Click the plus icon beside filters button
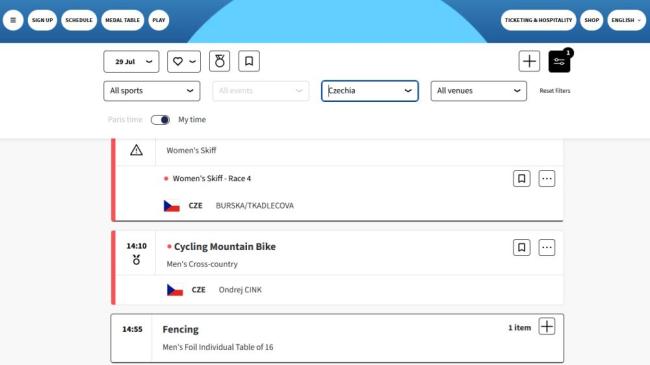 pos(529,61)
